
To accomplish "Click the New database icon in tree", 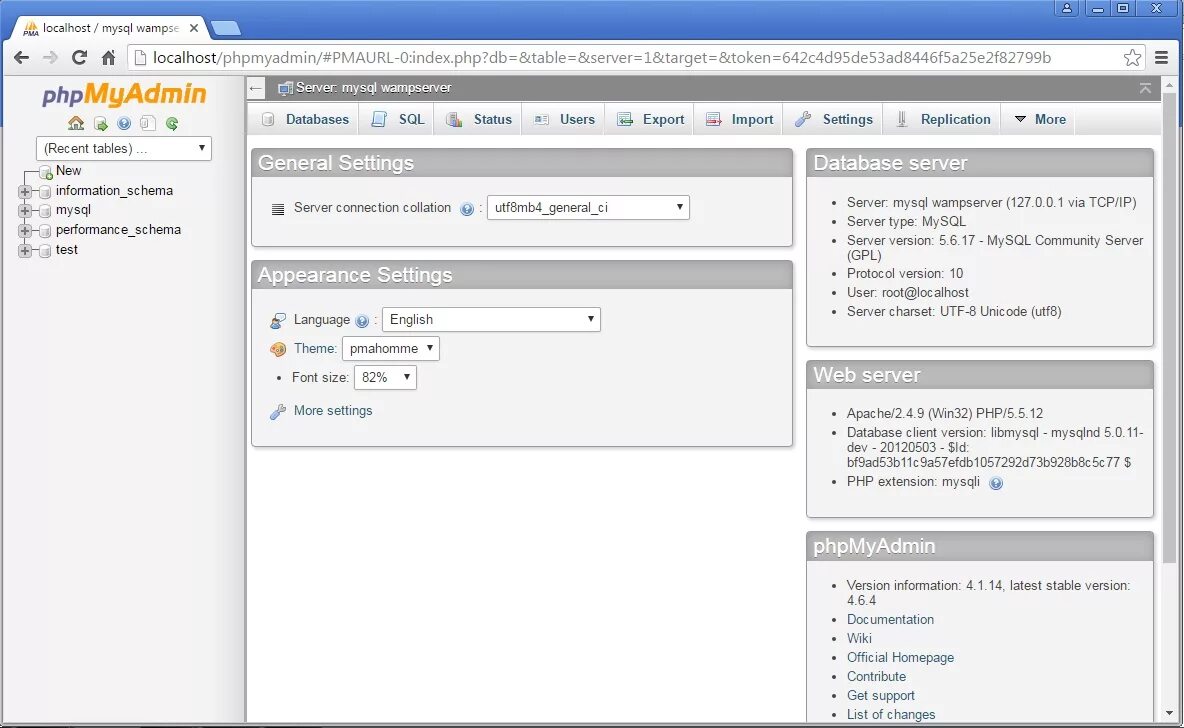I will (45, 172).
